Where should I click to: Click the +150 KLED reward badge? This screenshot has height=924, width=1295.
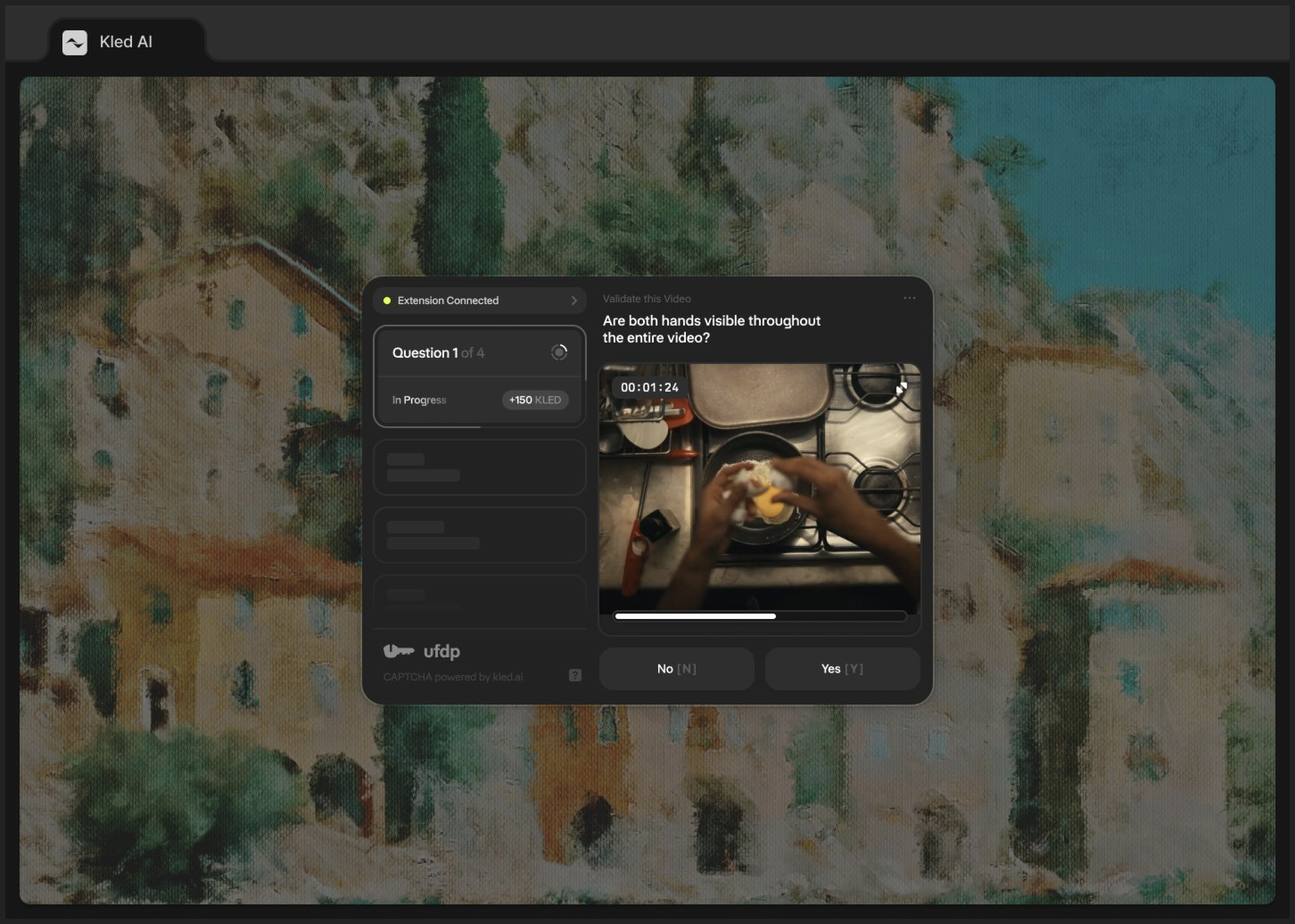535,400
